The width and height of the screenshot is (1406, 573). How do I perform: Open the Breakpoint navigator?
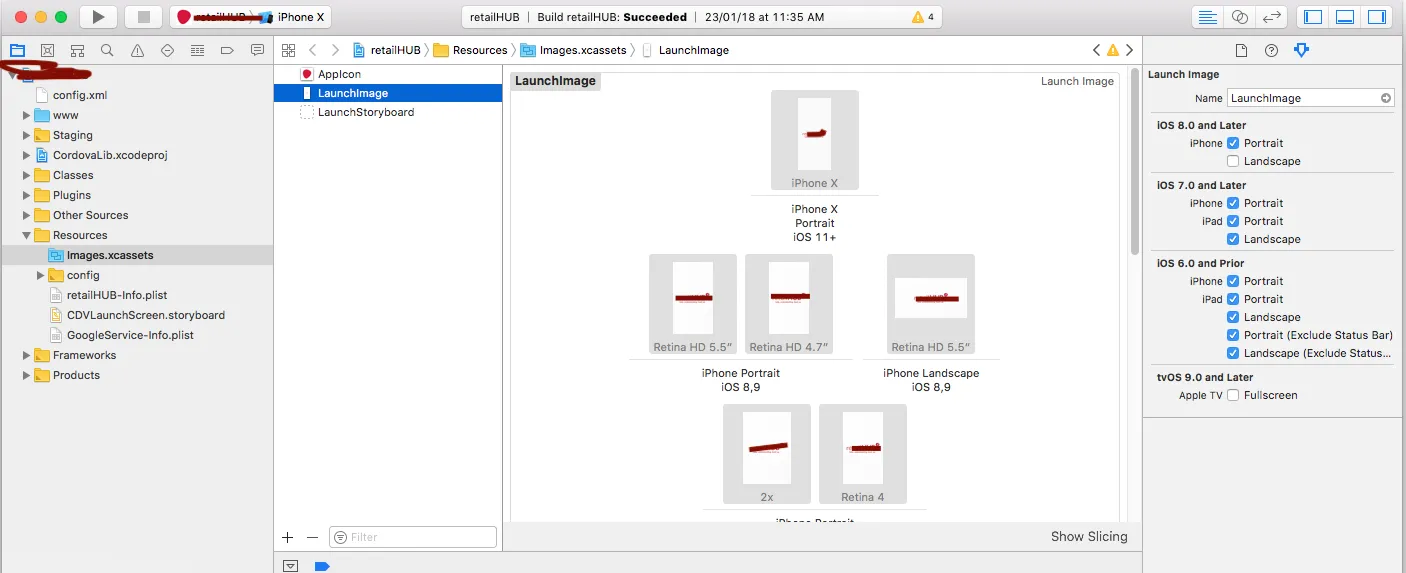pos(227,50)
